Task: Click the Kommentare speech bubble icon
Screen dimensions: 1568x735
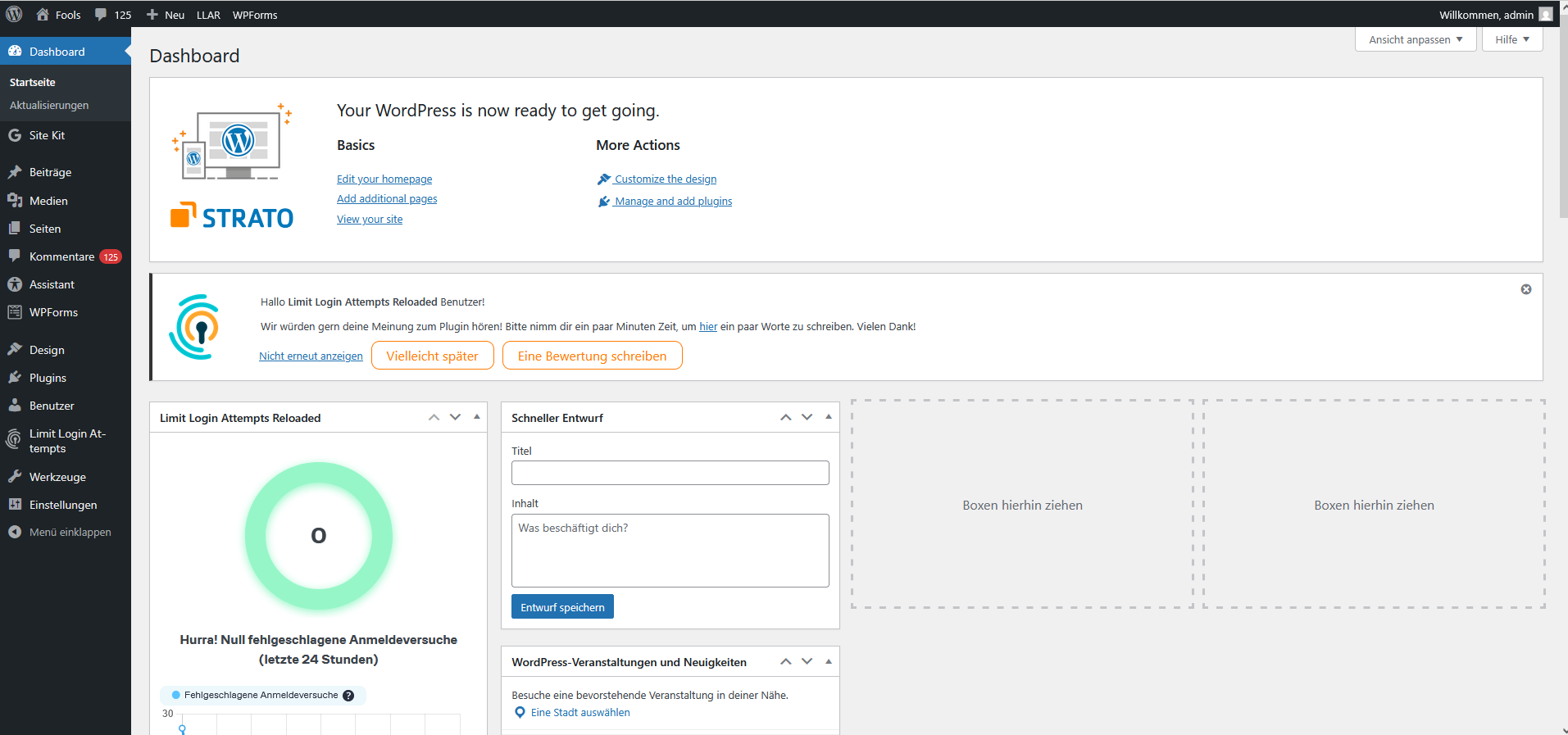Action: tap(15, 256)
